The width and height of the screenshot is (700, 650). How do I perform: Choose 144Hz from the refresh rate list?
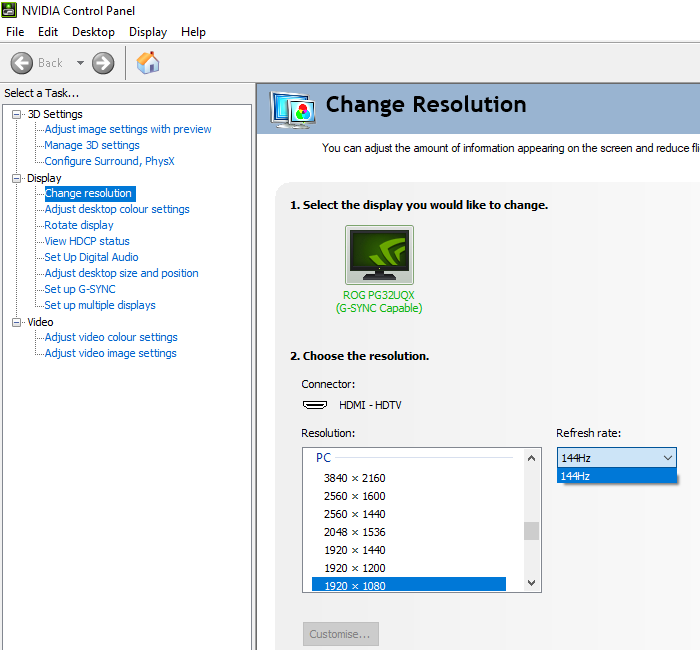[617, 476]
